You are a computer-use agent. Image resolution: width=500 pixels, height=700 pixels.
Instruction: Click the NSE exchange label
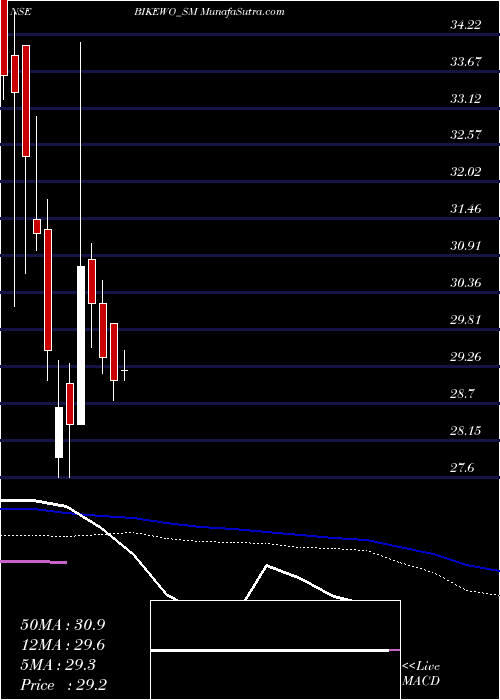pyautogui.click(x=22, y=12)
